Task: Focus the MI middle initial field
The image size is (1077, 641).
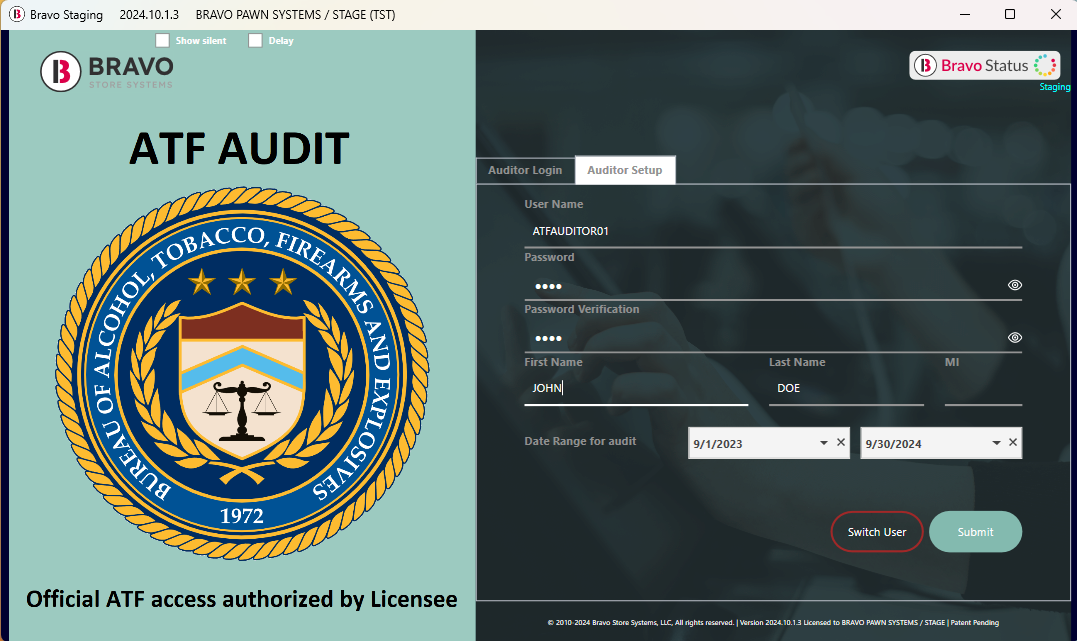Action: (x=983, y=388)
